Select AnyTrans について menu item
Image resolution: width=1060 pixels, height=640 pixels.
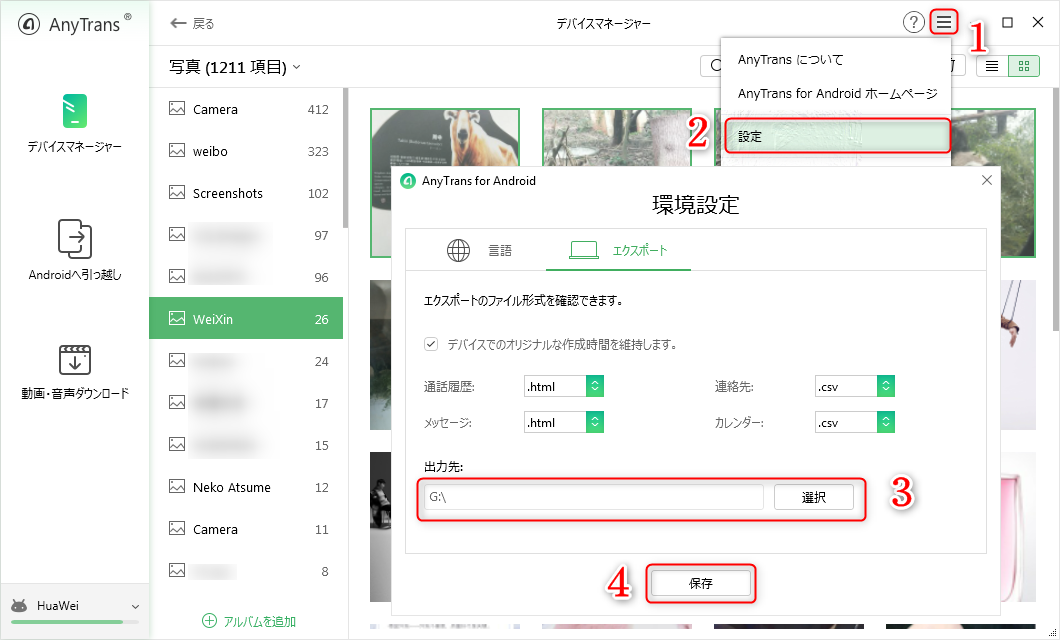[x=790, y=59]
